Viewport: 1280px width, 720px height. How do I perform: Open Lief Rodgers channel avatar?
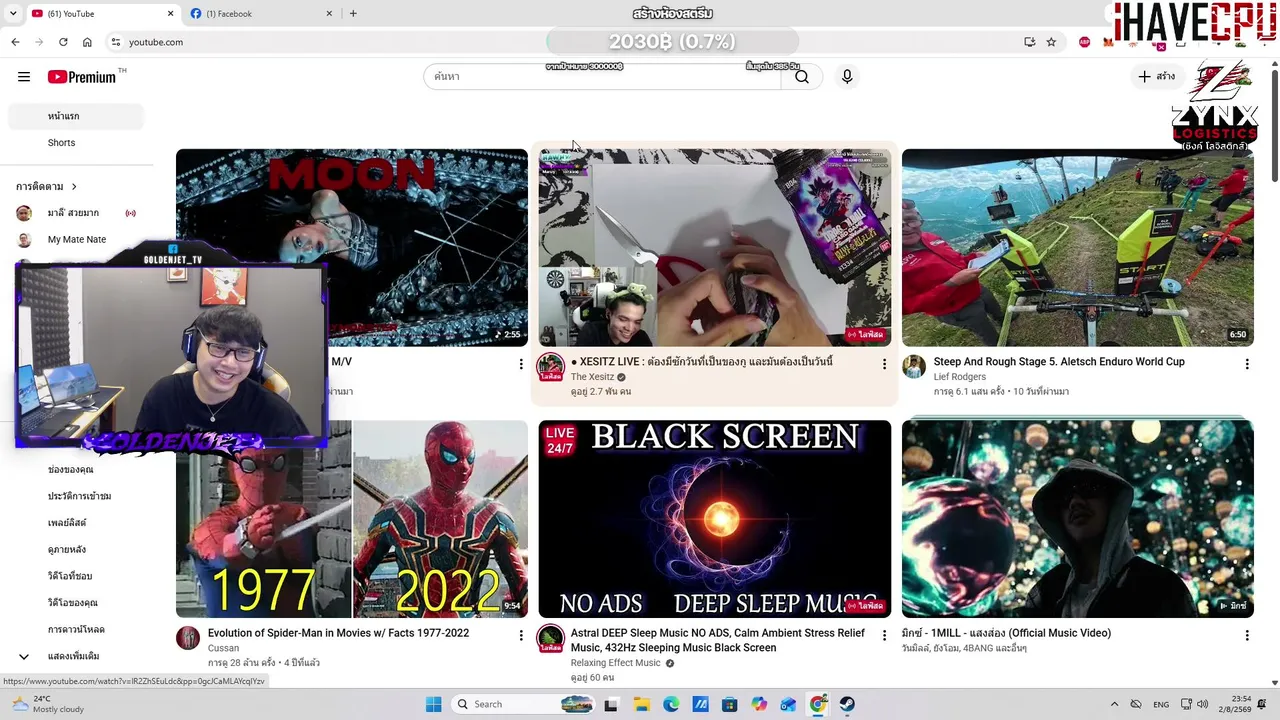914,366
